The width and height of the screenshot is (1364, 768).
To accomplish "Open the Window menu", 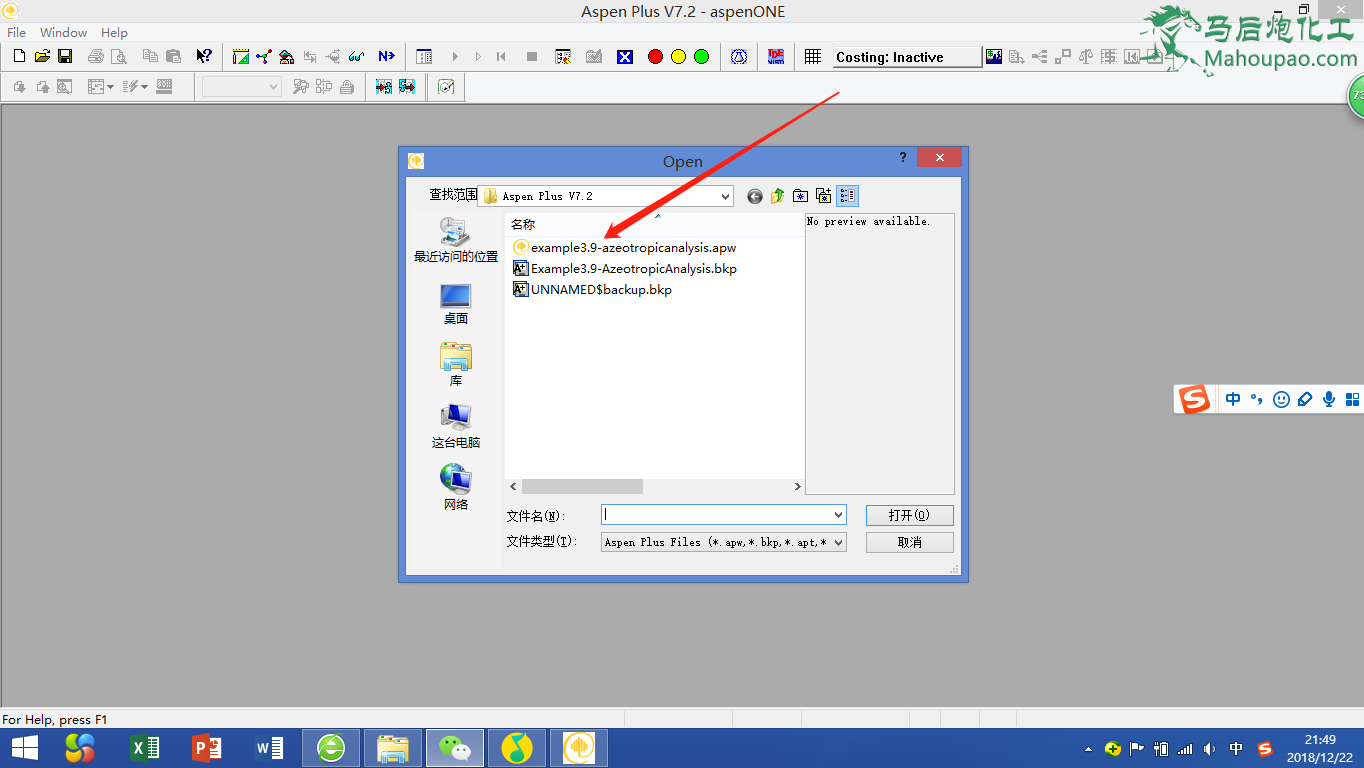I will point(63,32).
